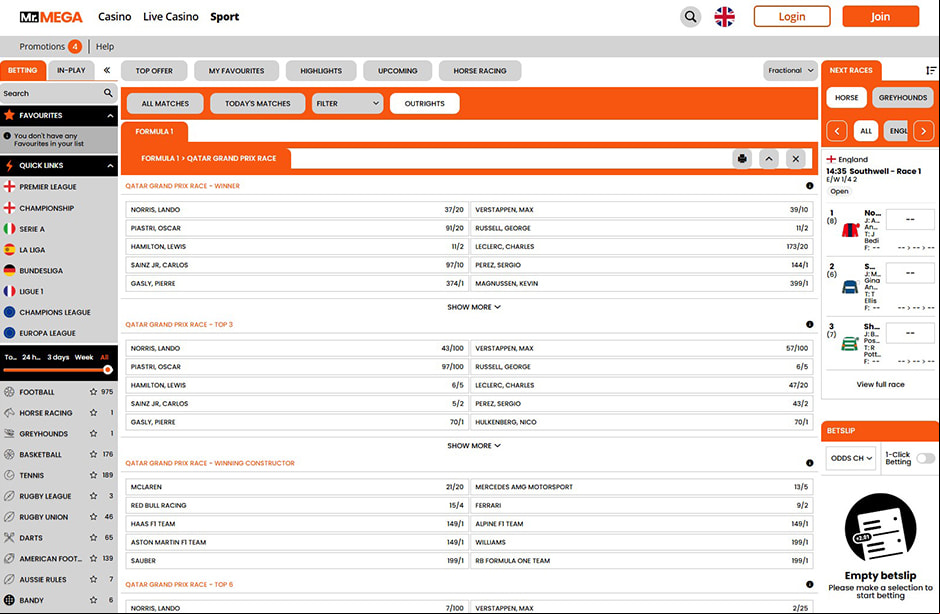Open the Live Casino menu item

[x=171, y=17]
